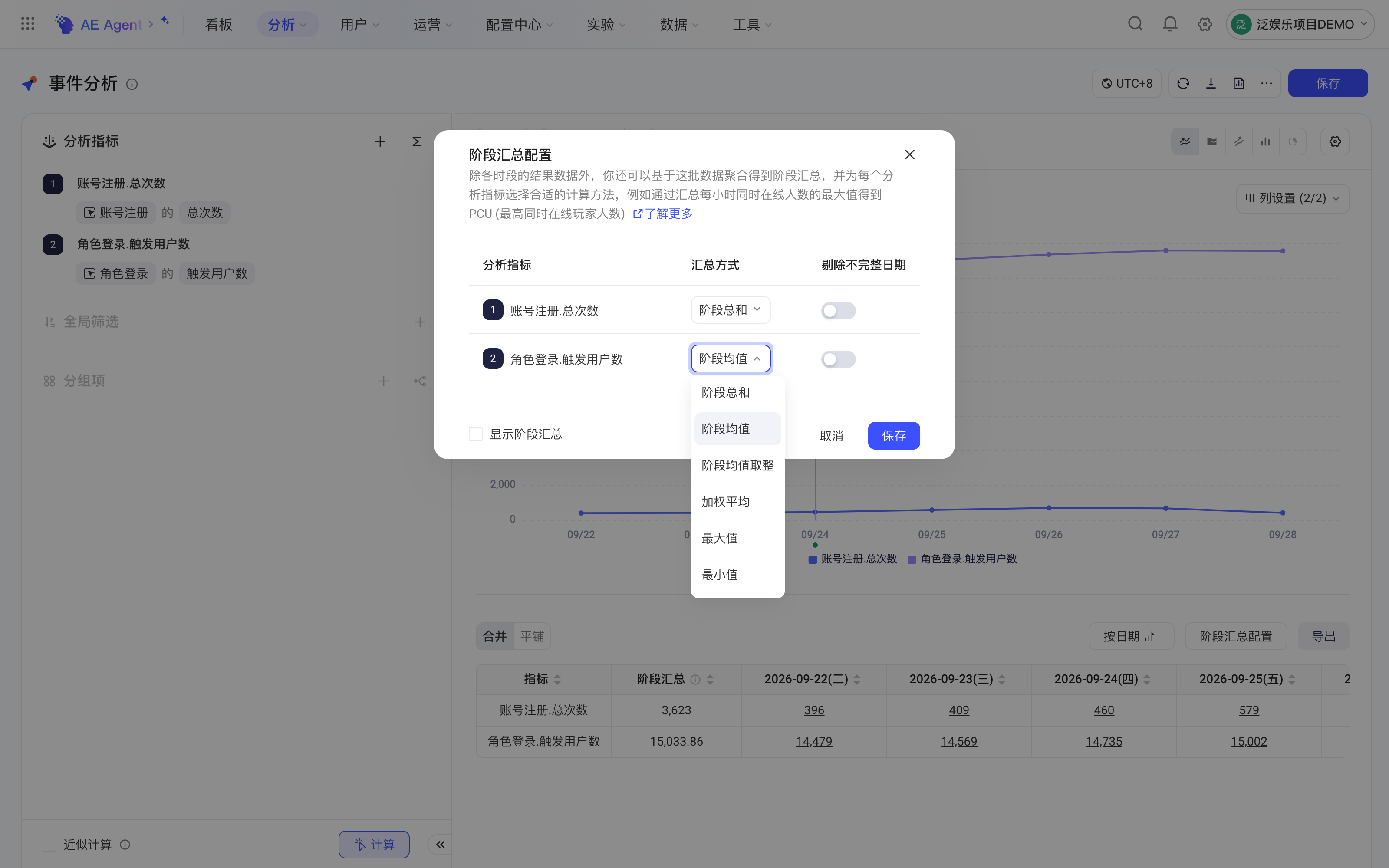Click the sigma formula icon
The image size is (1389, 868).
[x=416, y=142]
